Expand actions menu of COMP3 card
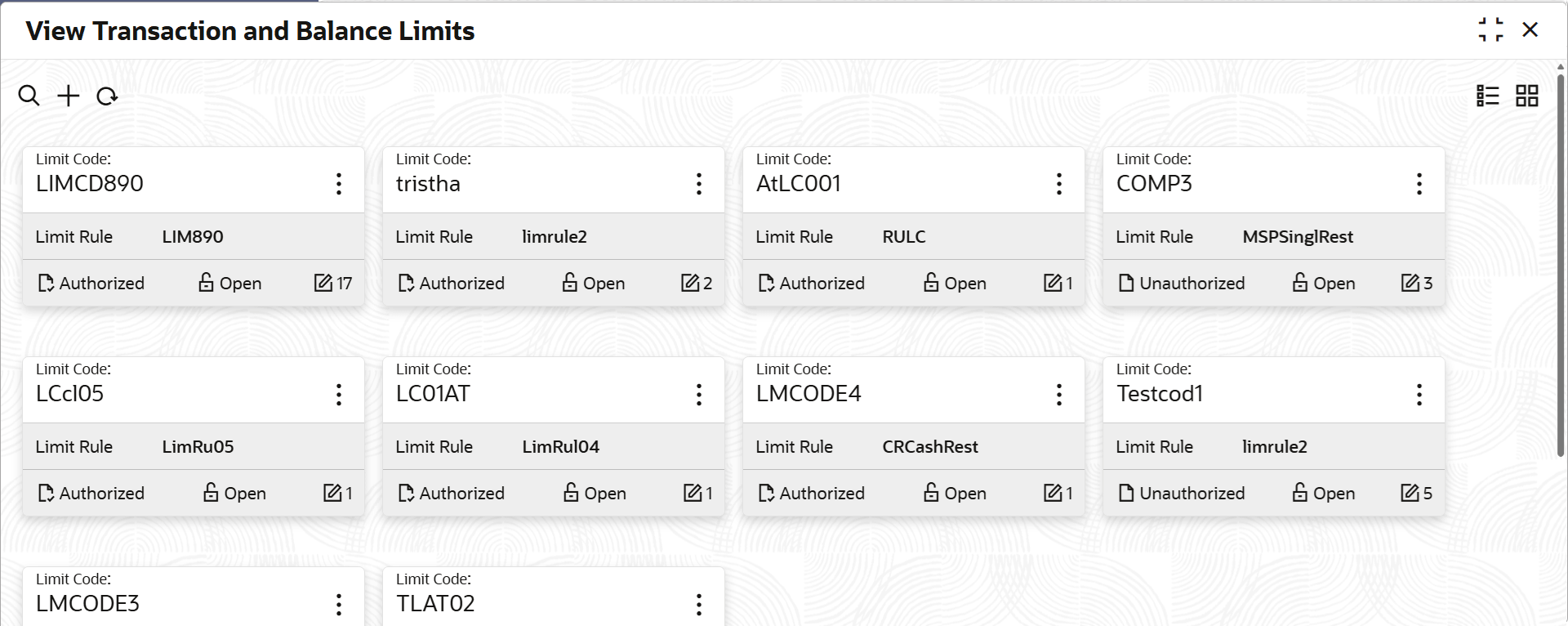 1419,184
